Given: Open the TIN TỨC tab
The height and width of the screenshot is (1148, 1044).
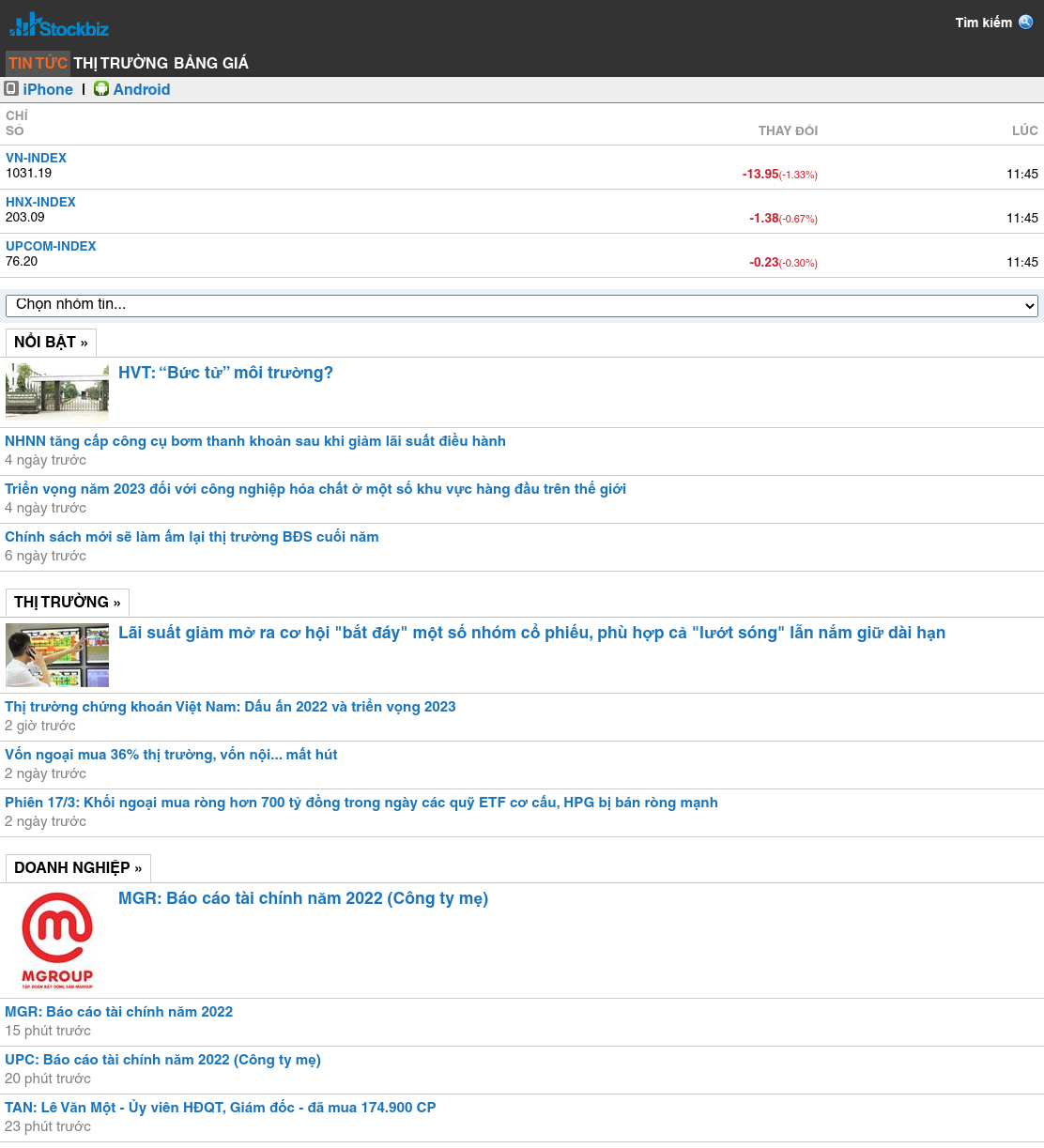Looking at the screenshot, I should pos(38,63).
